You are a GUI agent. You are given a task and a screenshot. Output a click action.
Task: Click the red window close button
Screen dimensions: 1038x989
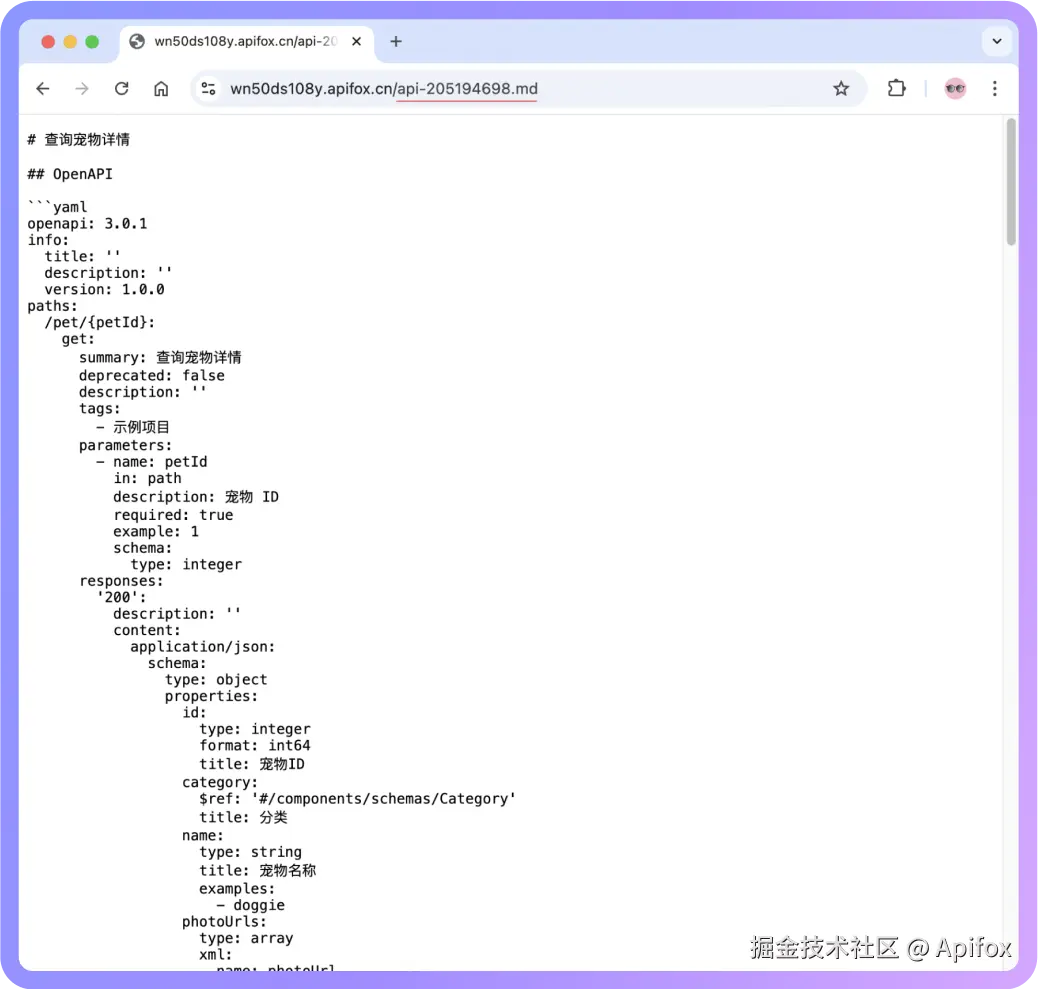[x=48, y=42]
